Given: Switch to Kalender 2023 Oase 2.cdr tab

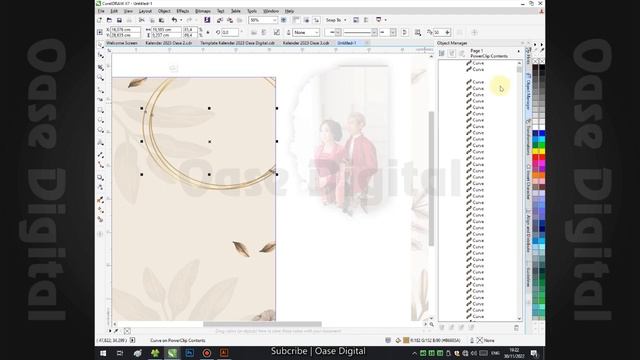Looking at the screenshot, I should pyautogui.click(x=169, y=43).
